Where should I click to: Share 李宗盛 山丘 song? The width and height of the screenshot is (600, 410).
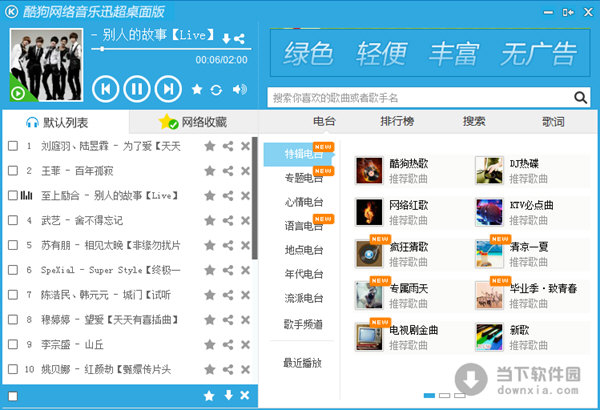228,345
